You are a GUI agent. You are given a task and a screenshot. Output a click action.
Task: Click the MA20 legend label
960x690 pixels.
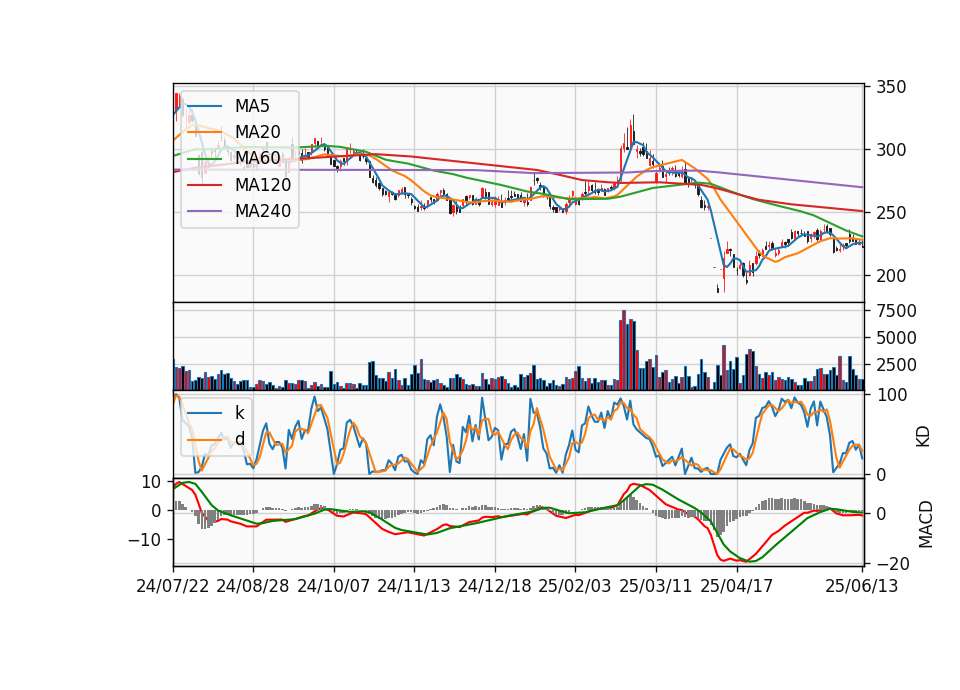click(x=257, y=132)
